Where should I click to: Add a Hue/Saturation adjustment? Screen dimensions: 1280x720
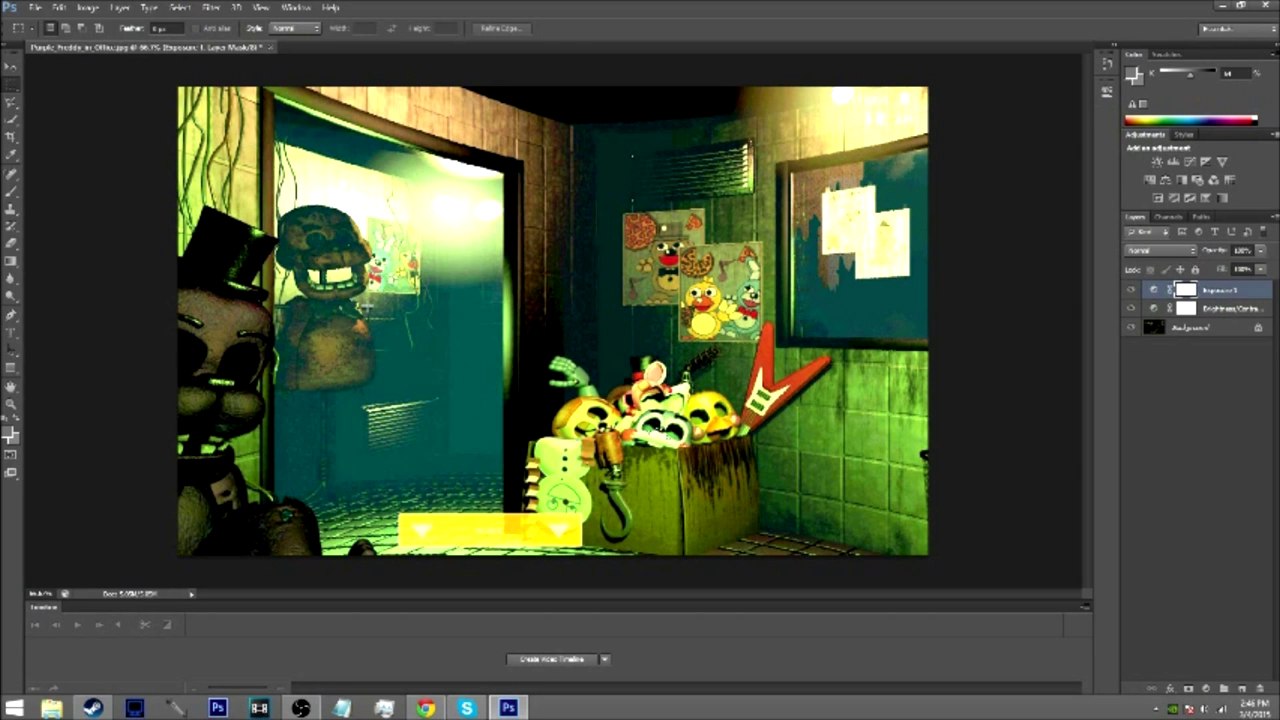[x=1150, y=180]
